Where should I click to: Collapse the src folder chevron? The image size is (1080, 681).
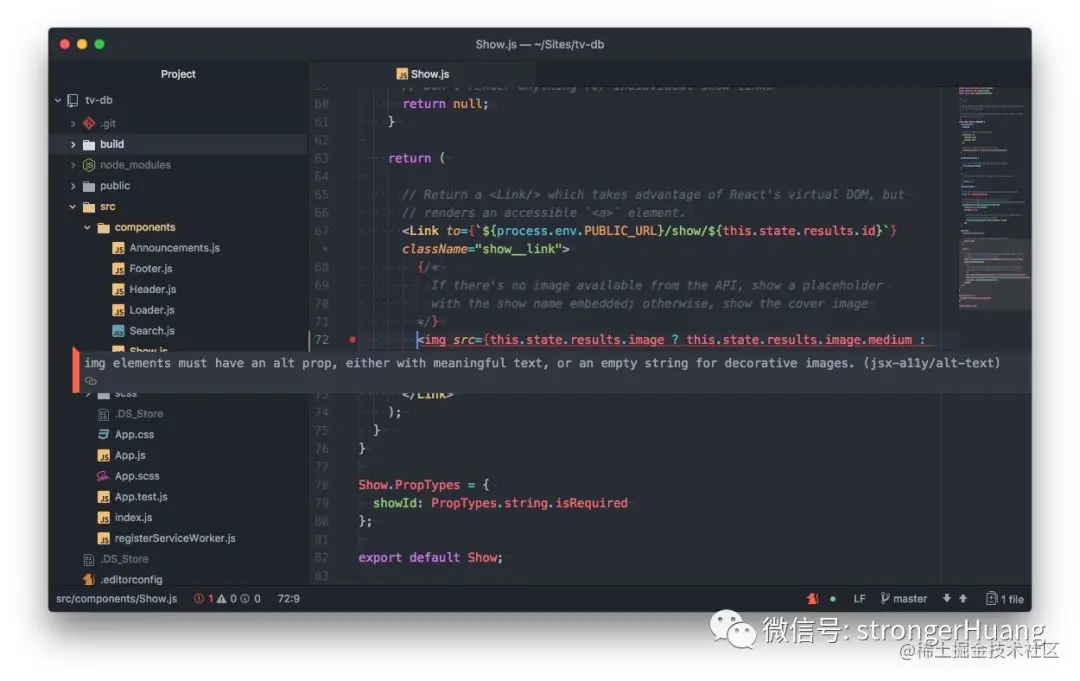pos(72,207)
